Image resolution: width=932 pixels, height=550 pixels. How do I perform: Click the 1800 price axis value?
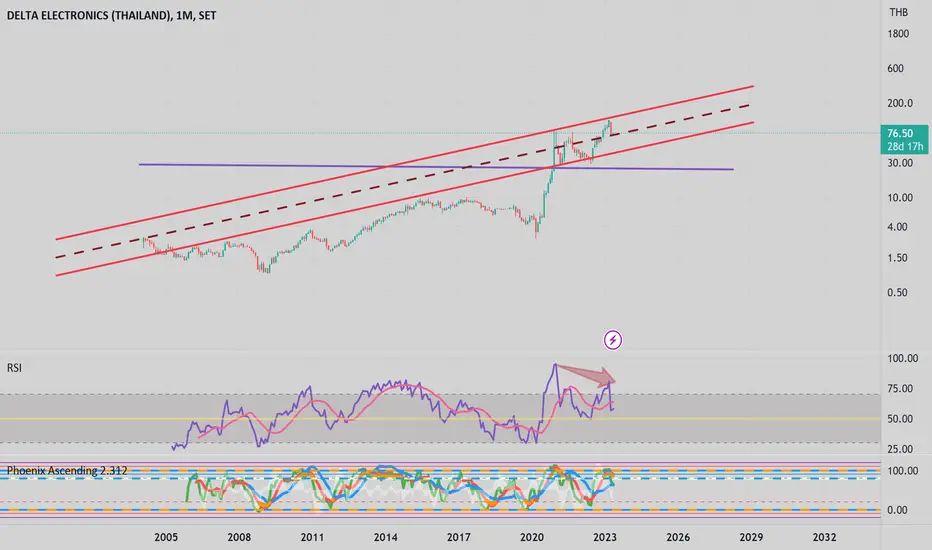[x=898, y=34]
